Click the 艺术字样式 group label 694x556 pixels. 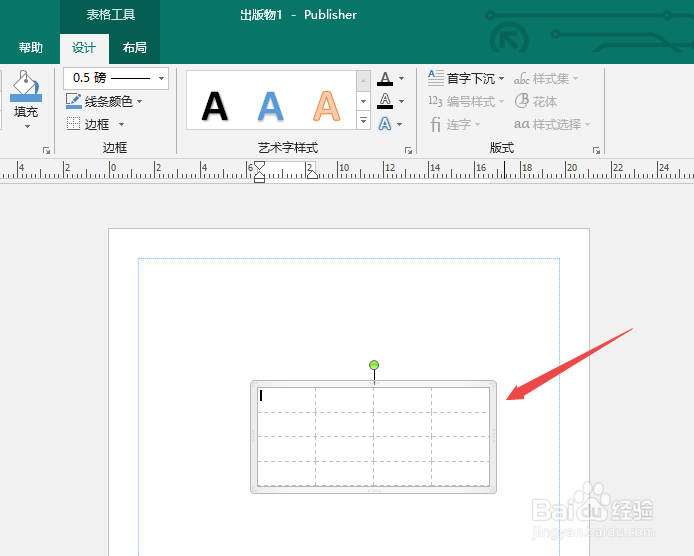pos(288,147)
